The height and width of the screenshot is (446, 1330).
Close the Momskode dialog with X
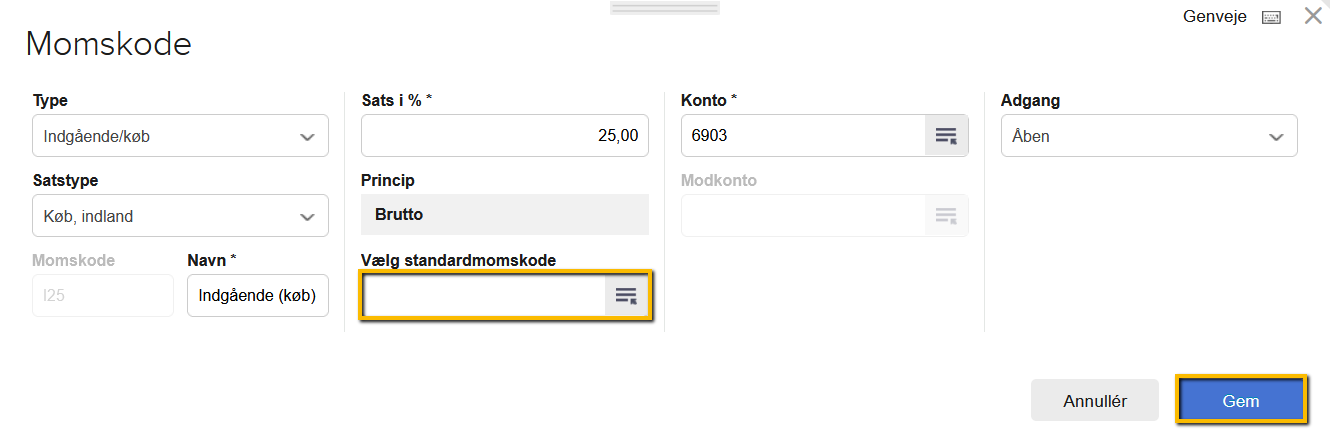click(x=1313, y=16)
